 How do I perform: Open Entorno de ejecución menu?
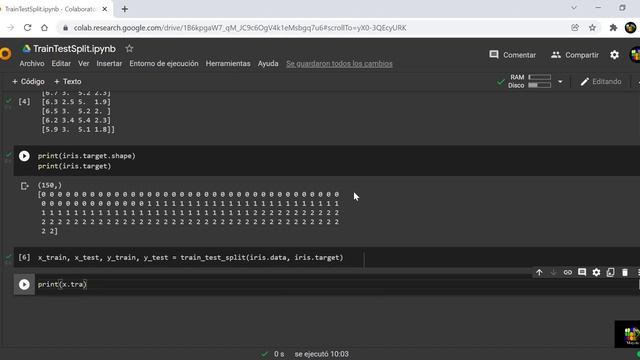pyautogui.click(x=164, y=64)
